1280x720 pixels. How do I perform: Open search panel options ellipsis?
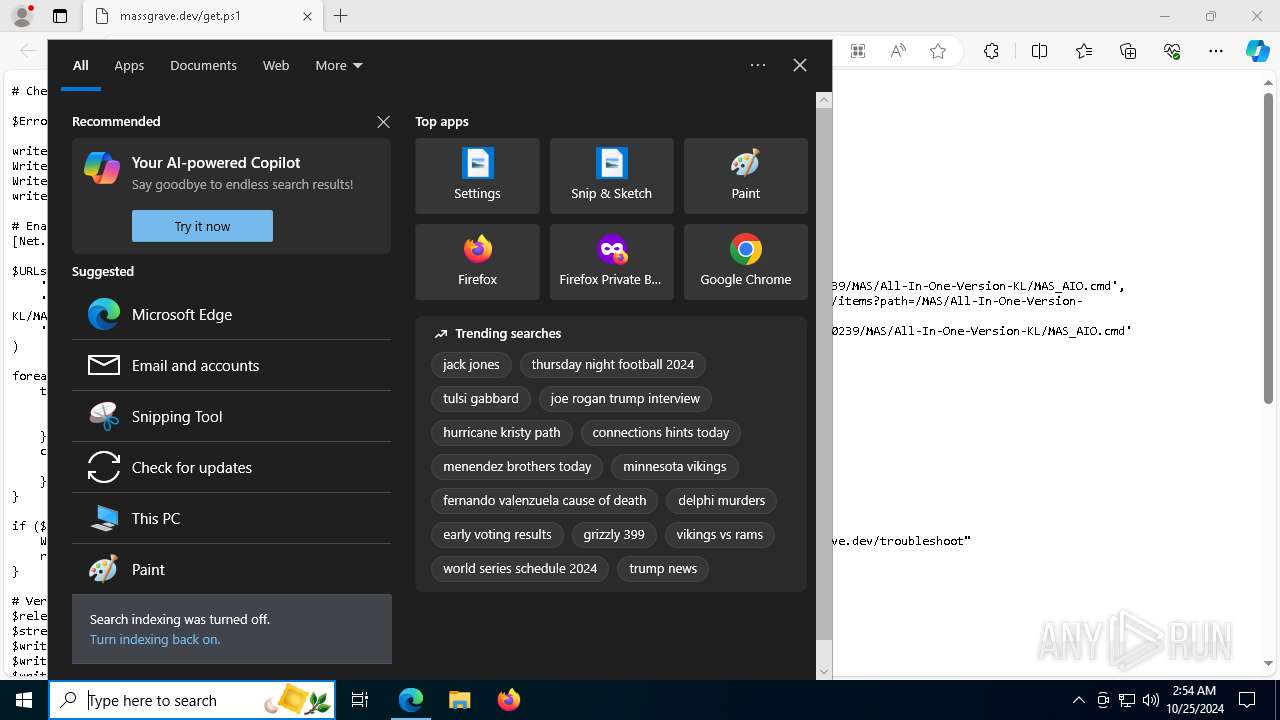click(x=758, y=65)
